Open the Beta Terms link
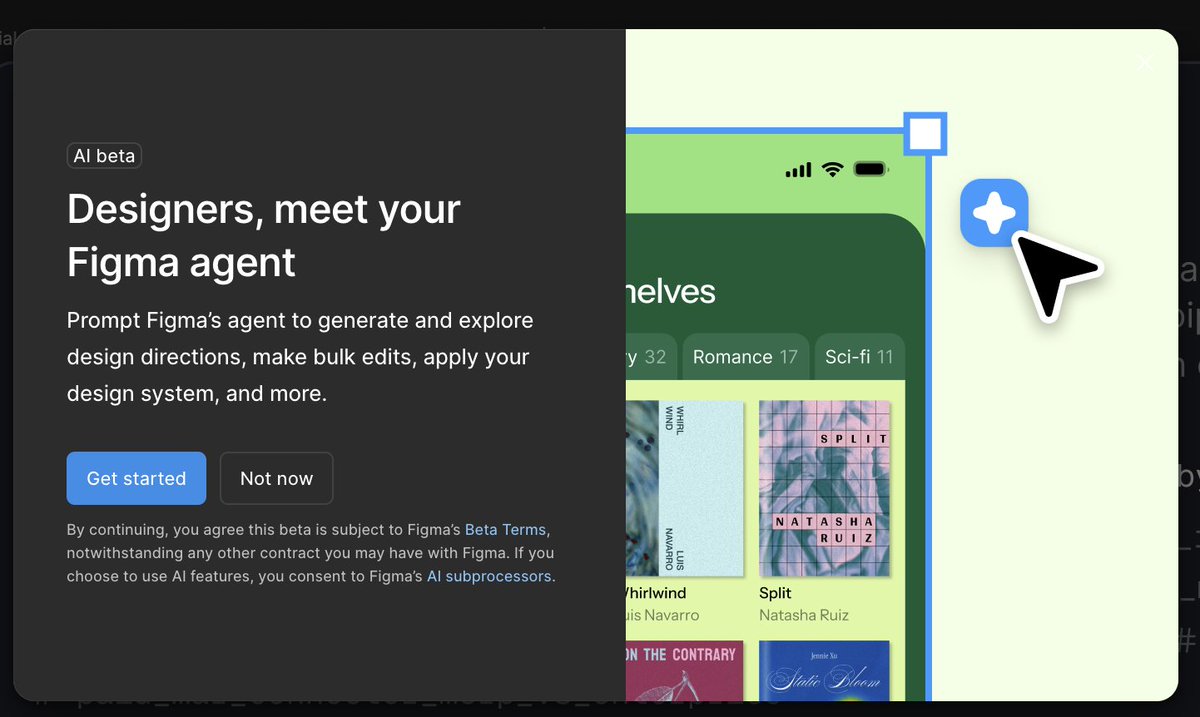This screenshot has height=717, width=1200. (x=505, y=529)
